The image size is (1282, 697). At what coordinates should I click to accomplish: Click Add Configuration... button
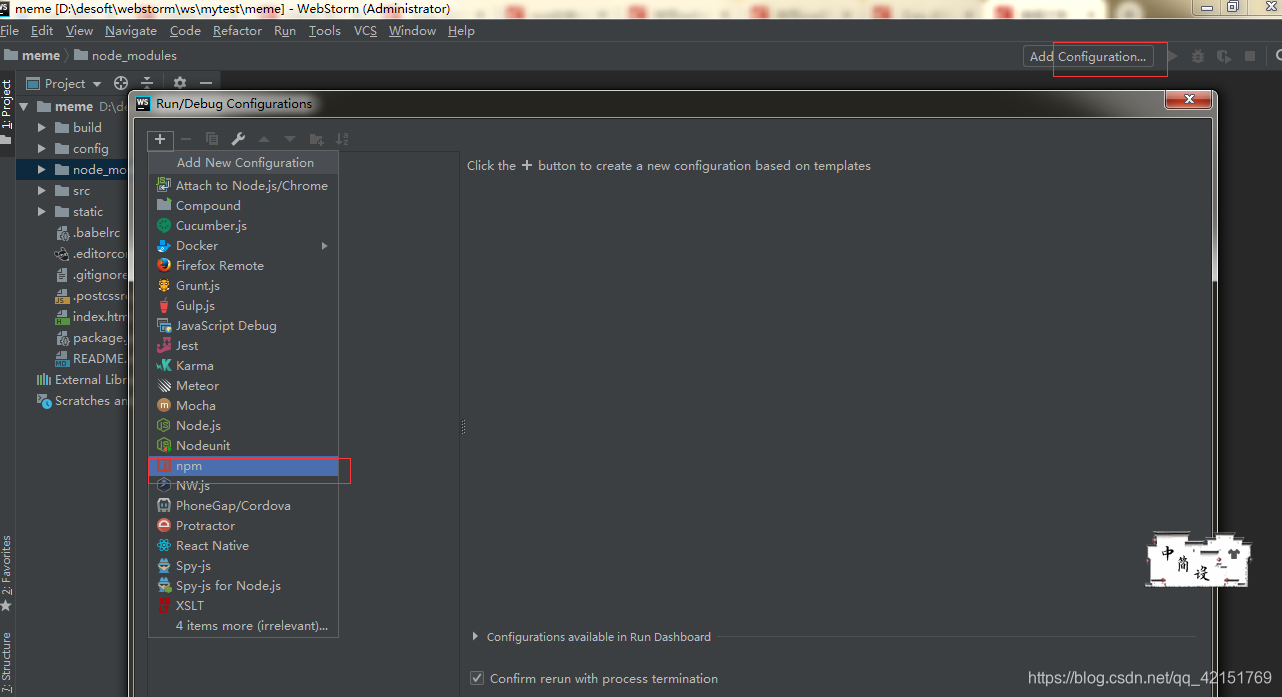click(x=1088, y=56)
